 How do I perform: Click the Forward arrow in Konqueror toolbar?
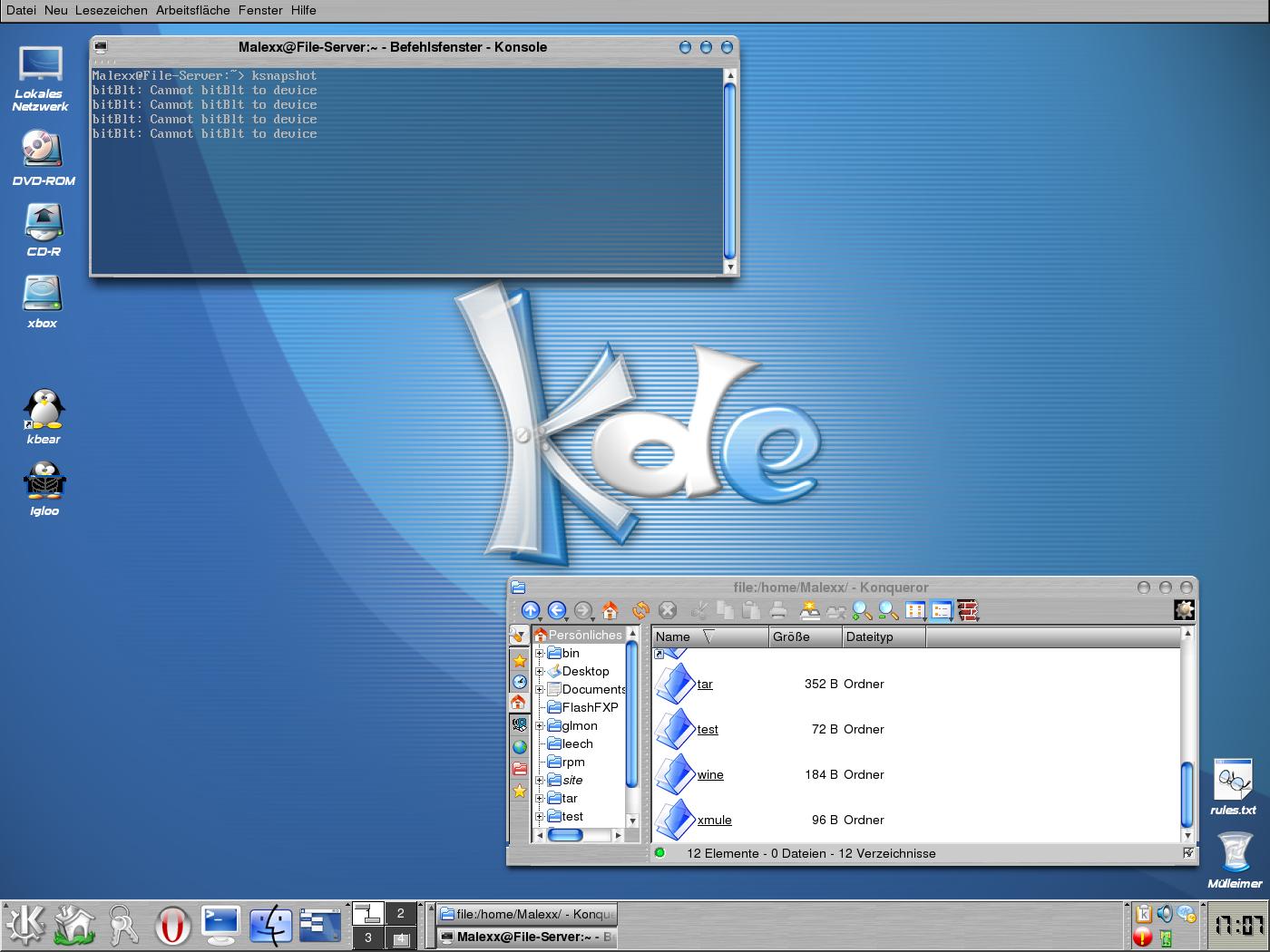[x=583, y=611]
